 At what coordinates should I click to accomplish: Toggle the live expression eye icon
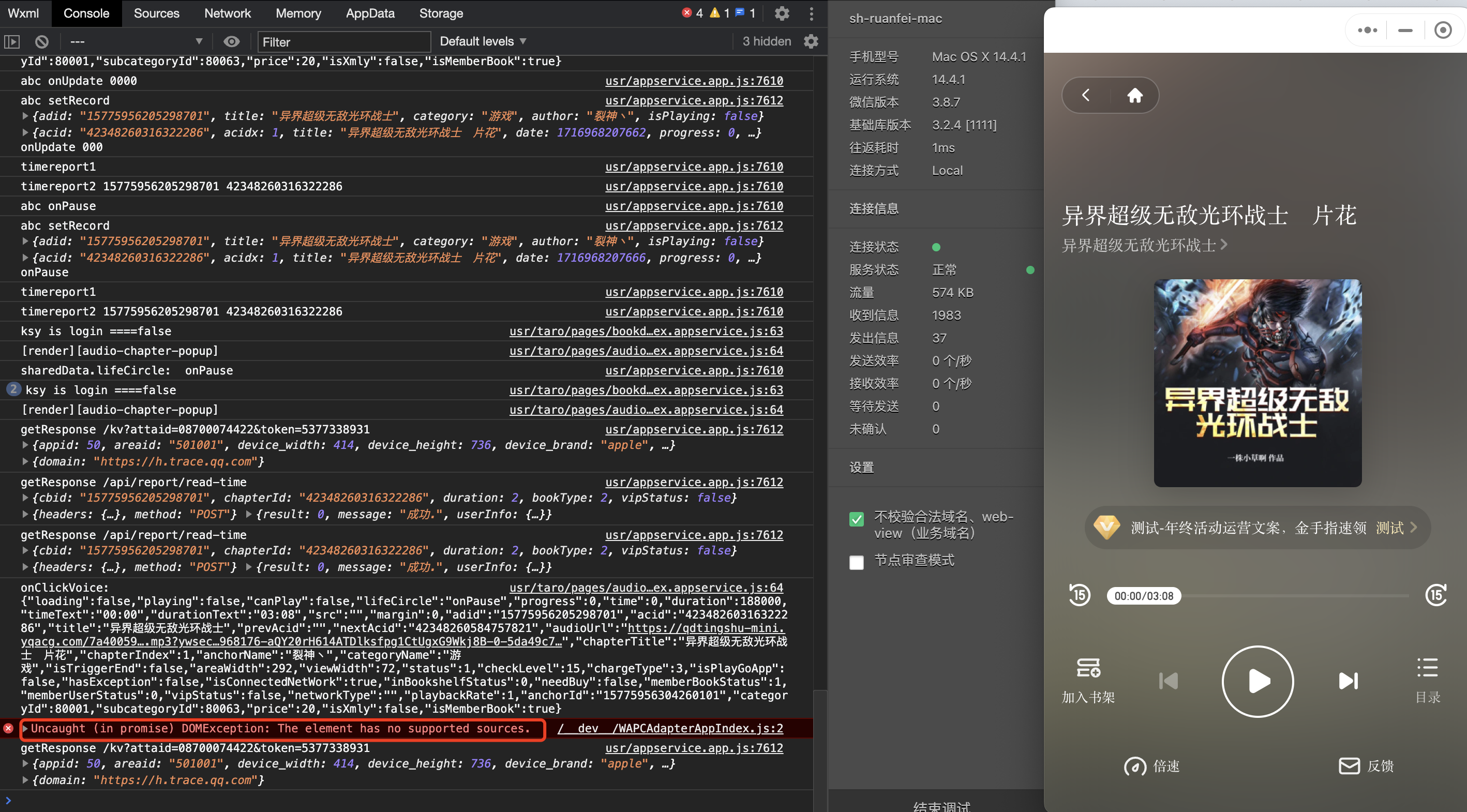[x=231, y=41]
